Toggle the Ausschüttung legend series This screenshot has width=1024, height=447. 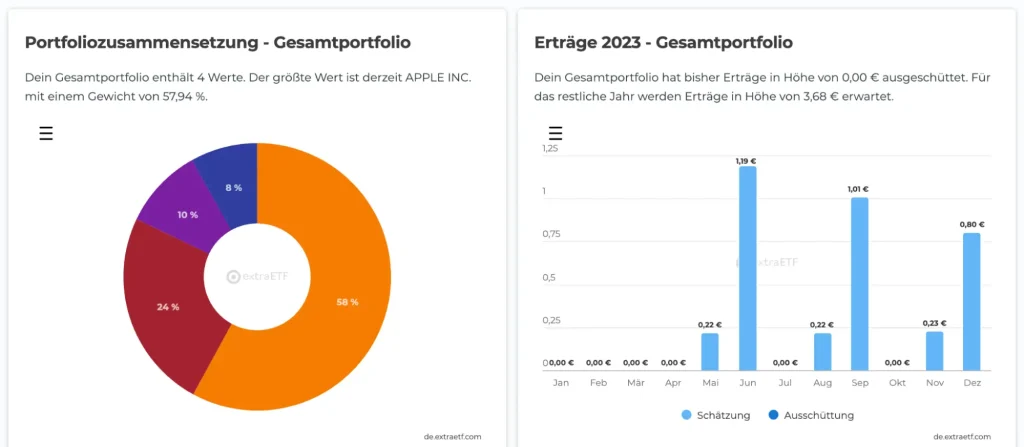click(811, 415)
